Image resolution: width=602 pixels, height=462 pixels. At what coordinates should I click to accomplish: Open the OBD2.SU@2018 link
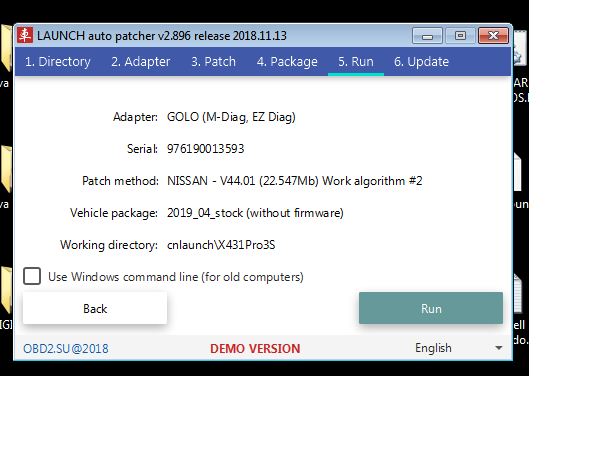point(66,349)
